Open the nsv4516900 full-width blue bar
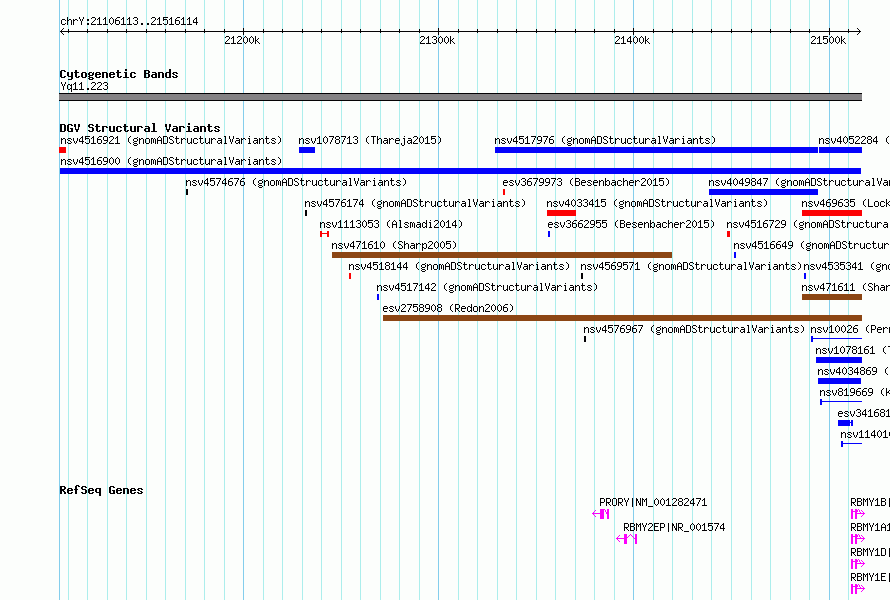This screenshot has height=600, width=890. tap(460, 171)
